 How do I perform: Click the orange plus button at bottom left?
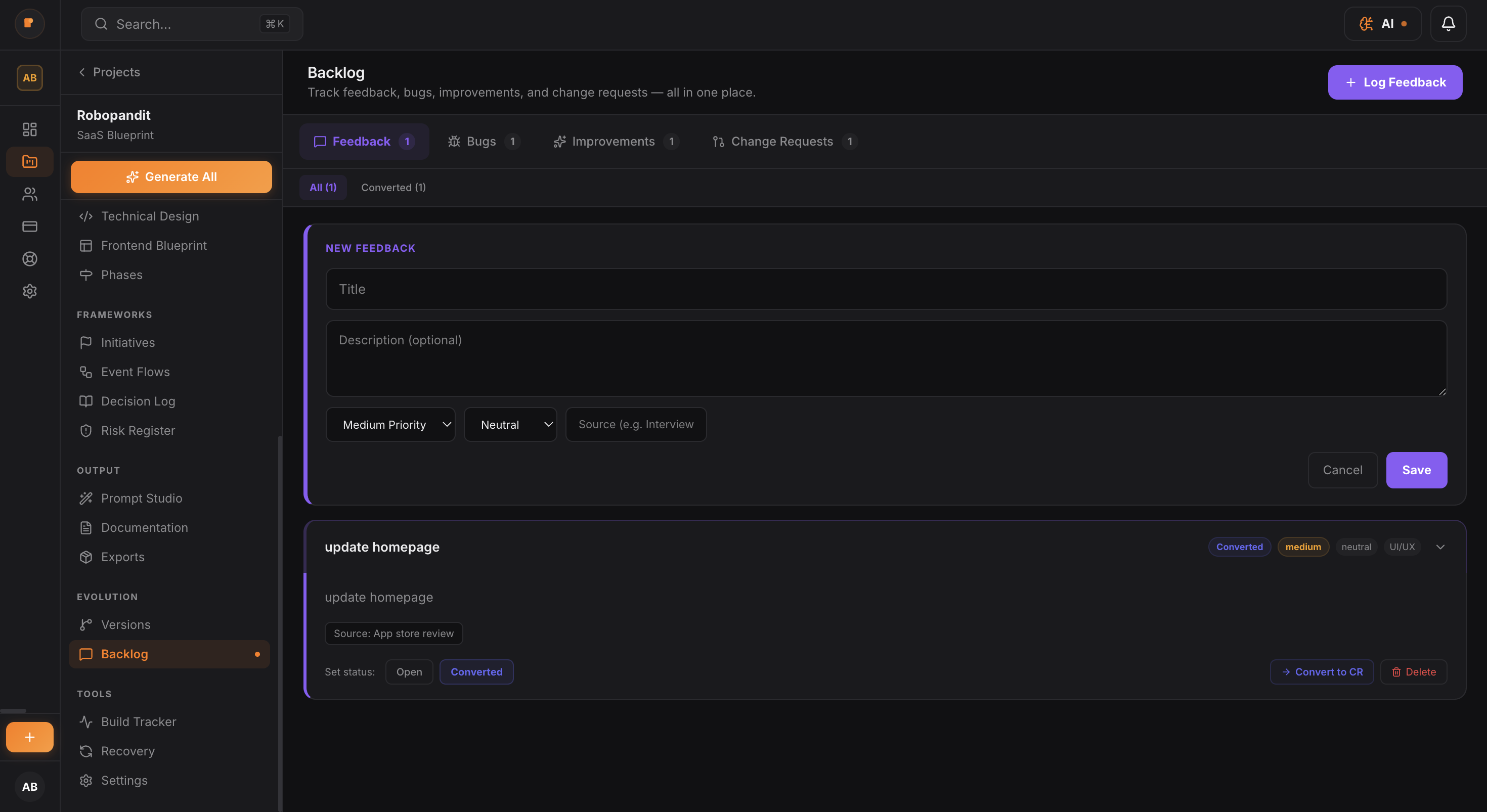29,737
